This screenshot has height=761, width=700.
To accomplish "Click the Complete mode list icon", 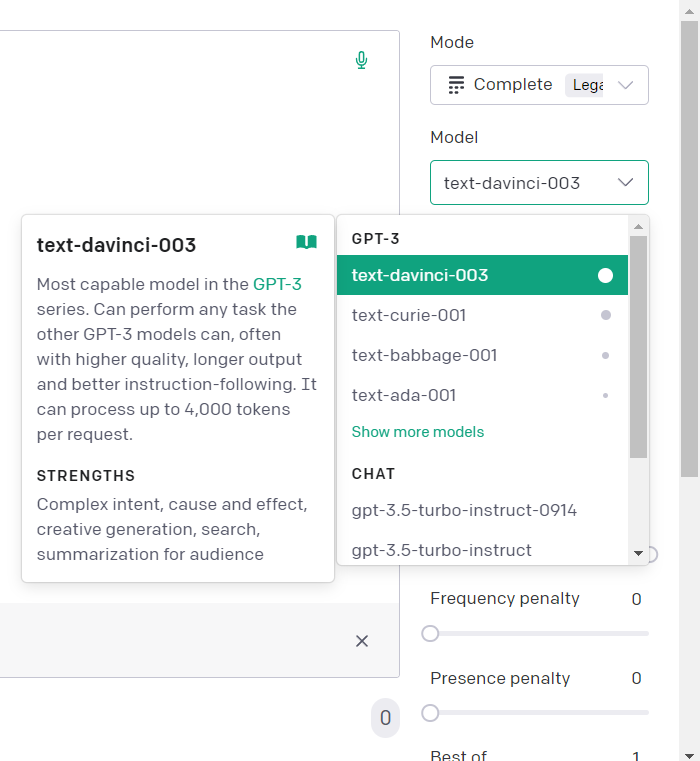I will click(x=456, y=85).
